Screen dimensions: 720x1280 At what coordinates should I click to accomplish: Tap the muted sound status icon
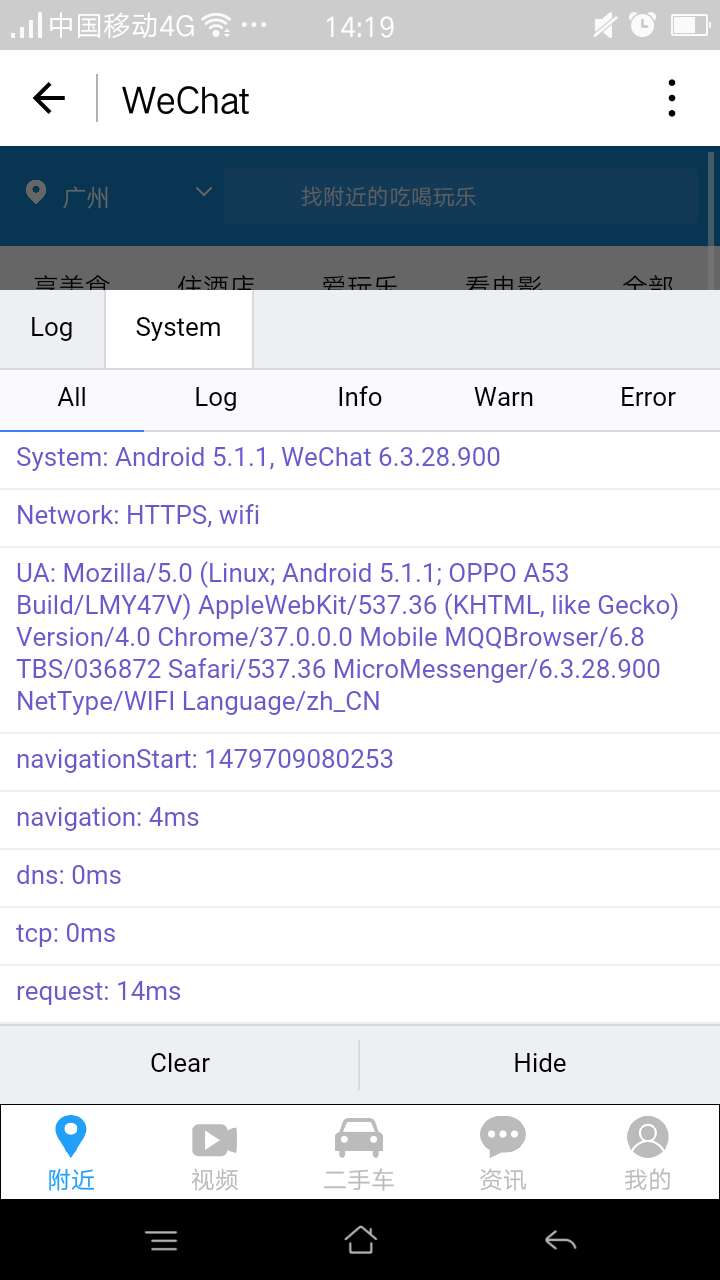pyautogui.click(x=604, y=25)
